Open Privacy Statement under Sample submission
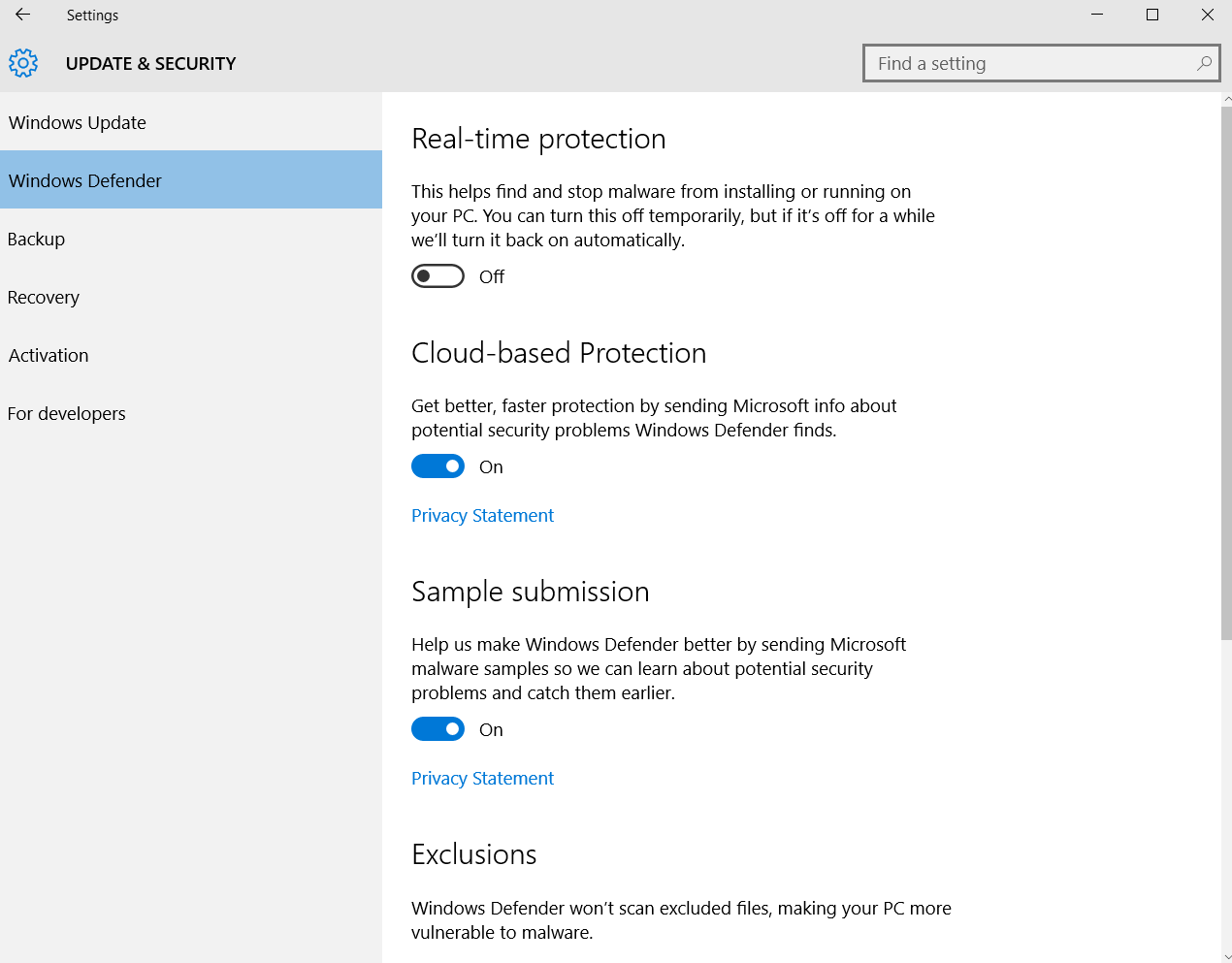The image size is (1232, 963). [x=482, y=778]
